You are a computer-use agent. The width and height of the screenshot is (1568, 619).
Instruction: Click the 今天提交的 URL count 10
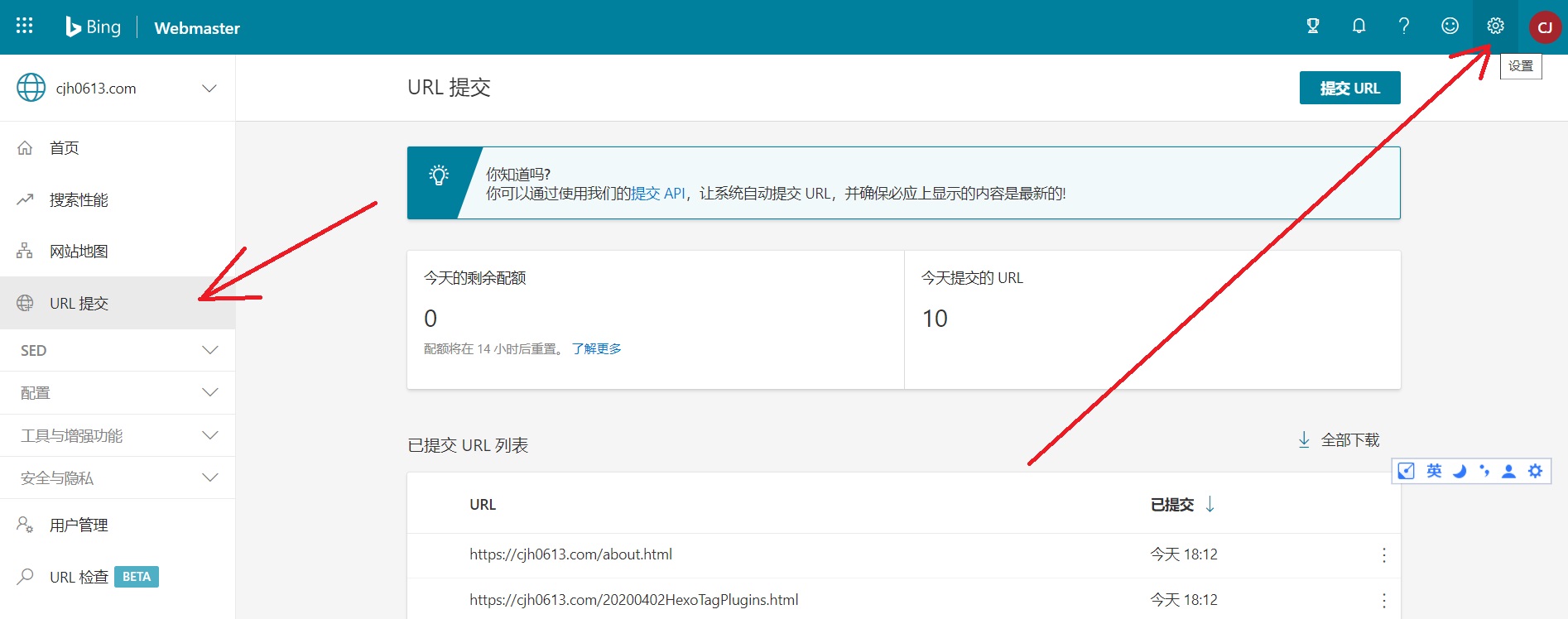(935, 319)
